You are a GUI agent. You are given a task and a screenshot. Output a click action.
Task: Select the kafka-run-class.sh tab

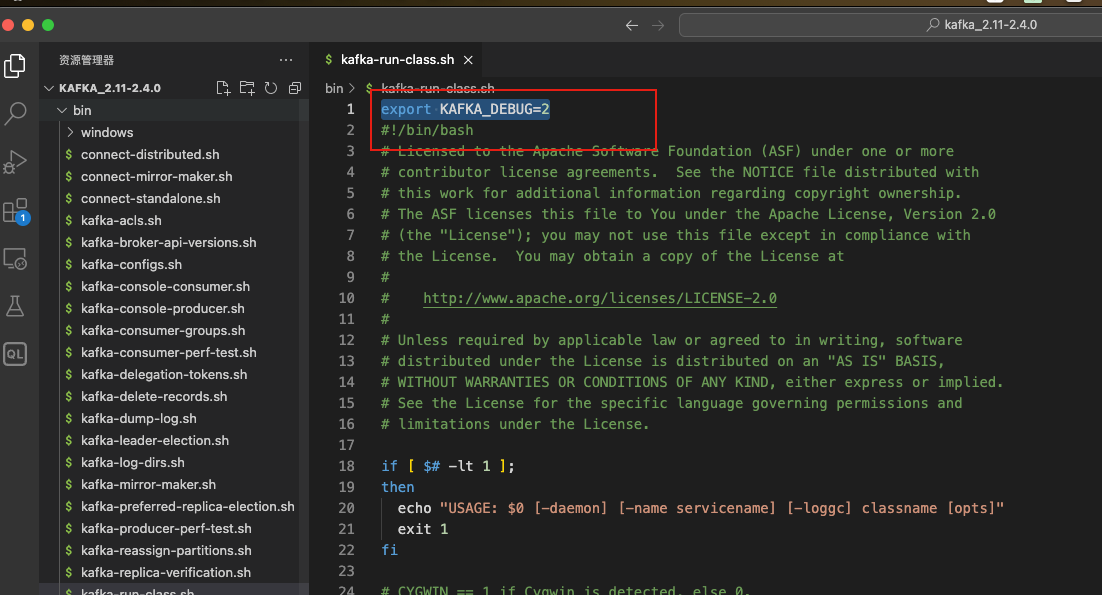pos(397,60)
